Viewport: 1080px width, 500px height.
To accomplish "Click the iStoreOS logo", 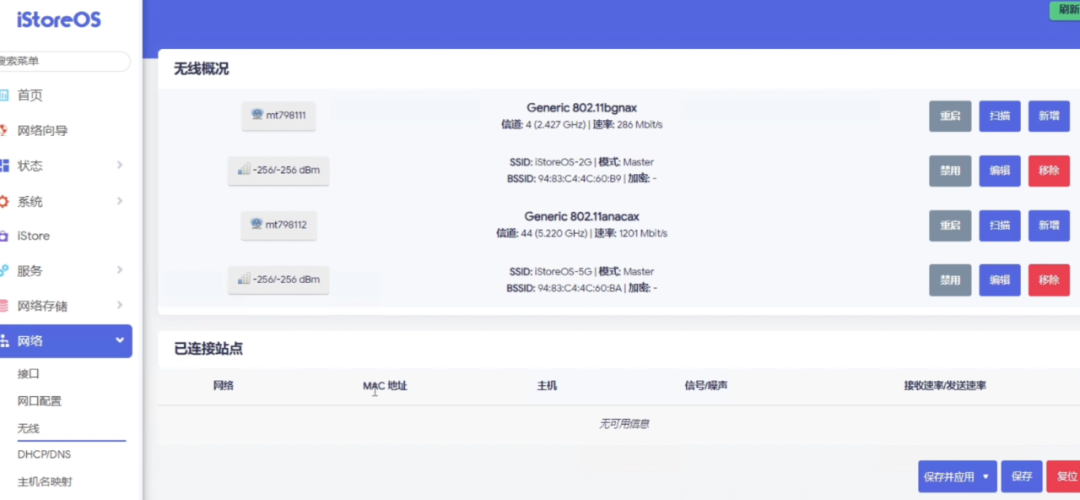I will [x=59, y=20].
